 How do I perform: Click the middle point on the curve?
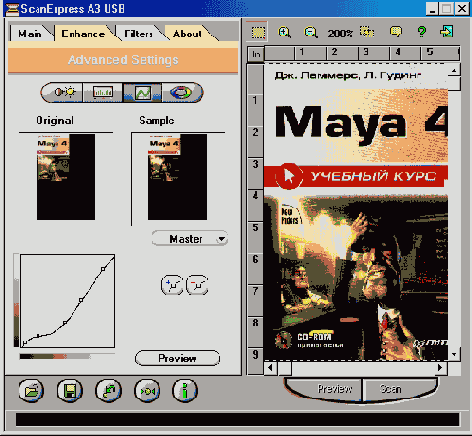click(81, 300)
